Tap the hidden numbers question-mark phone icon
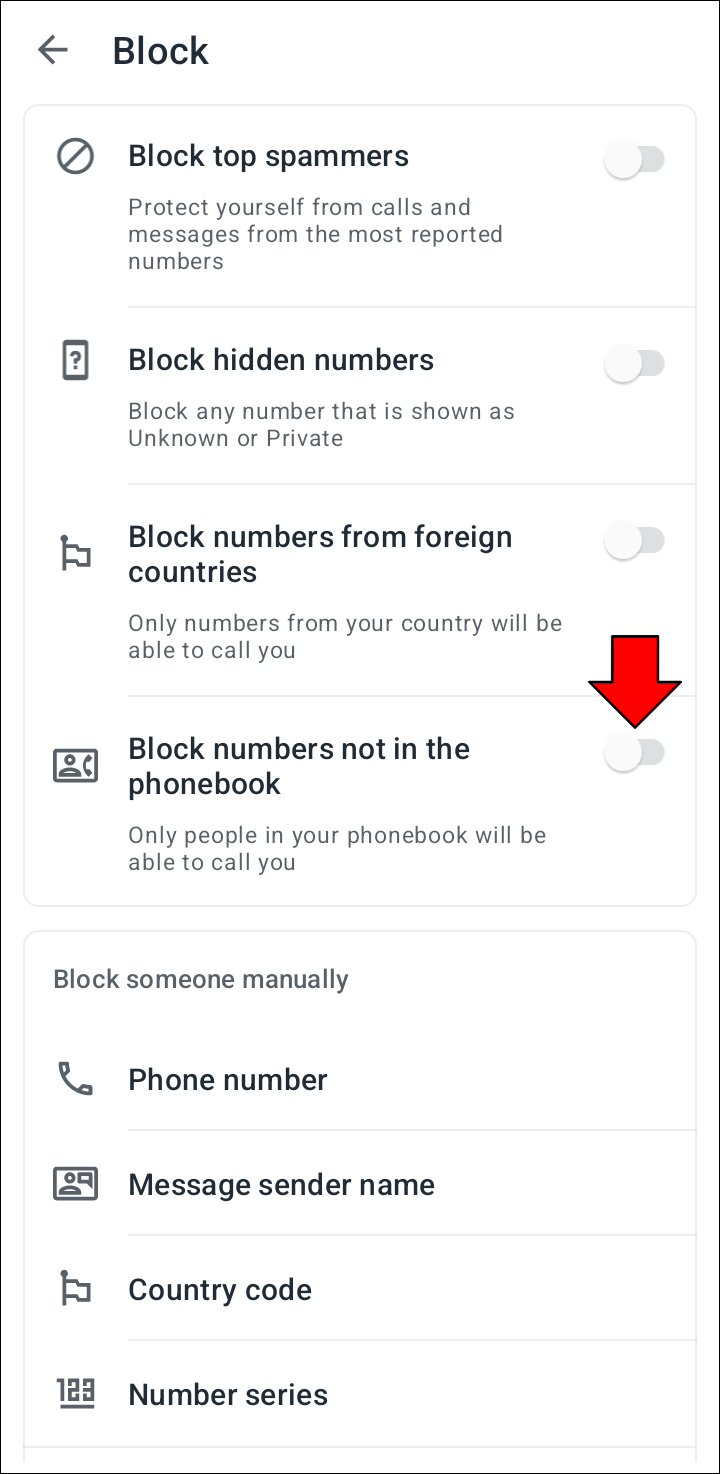720x1474 pixels. [x=75, y=361]
